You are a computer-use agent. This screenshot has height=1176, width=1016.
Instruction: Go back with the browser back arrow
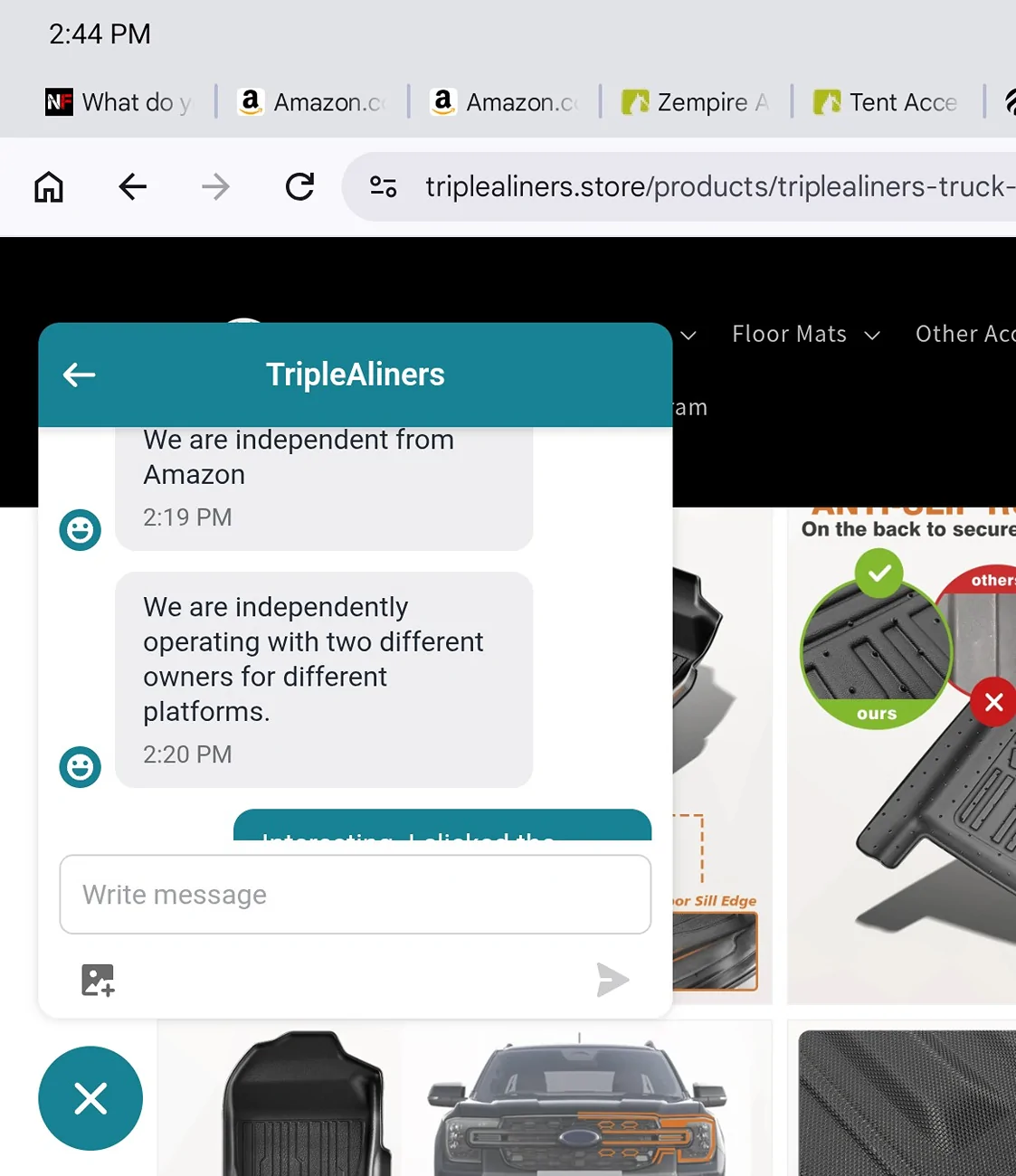[x=132, y=187]
